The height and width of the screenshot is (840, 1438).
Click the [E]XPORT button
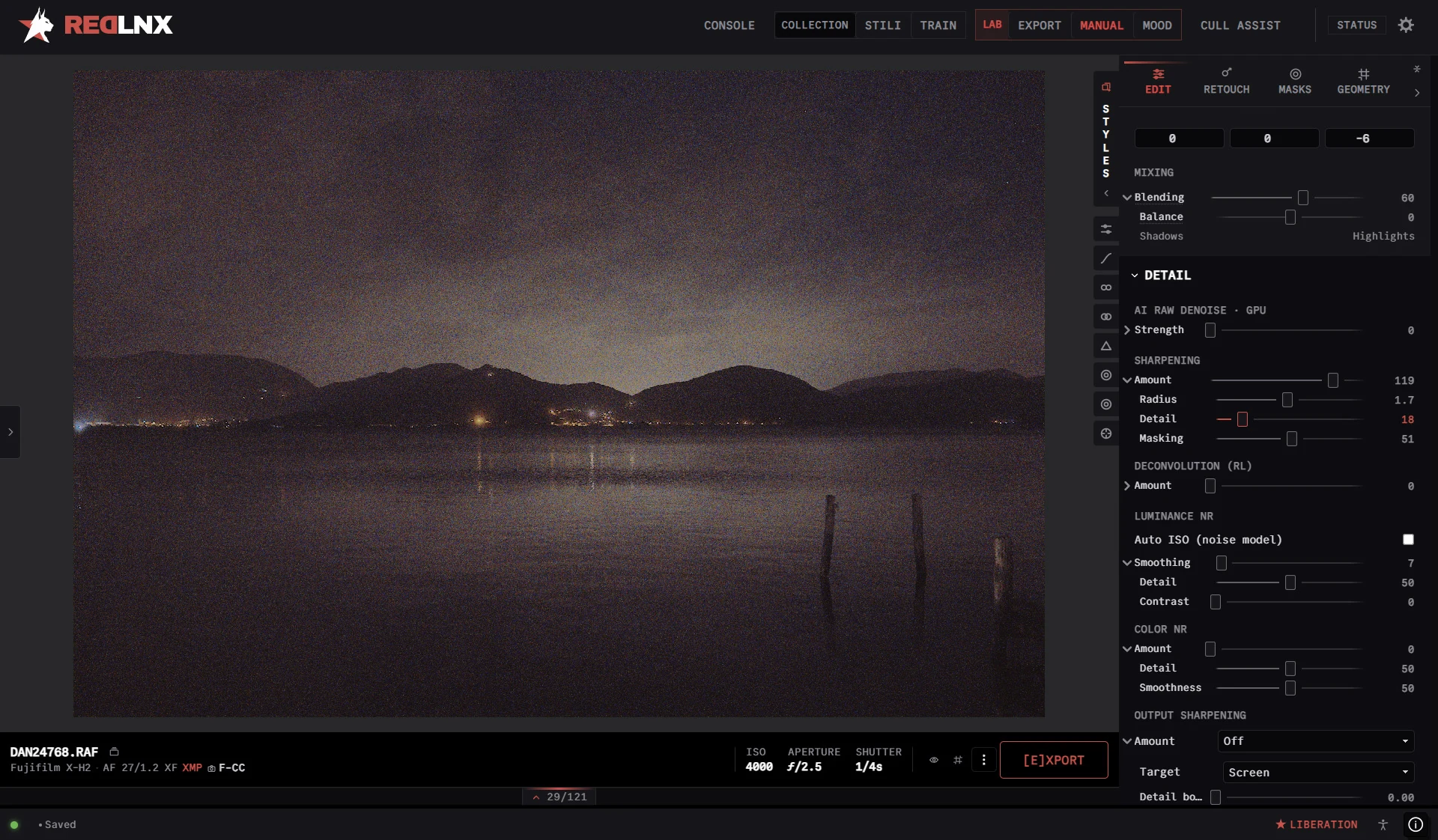1053,760
